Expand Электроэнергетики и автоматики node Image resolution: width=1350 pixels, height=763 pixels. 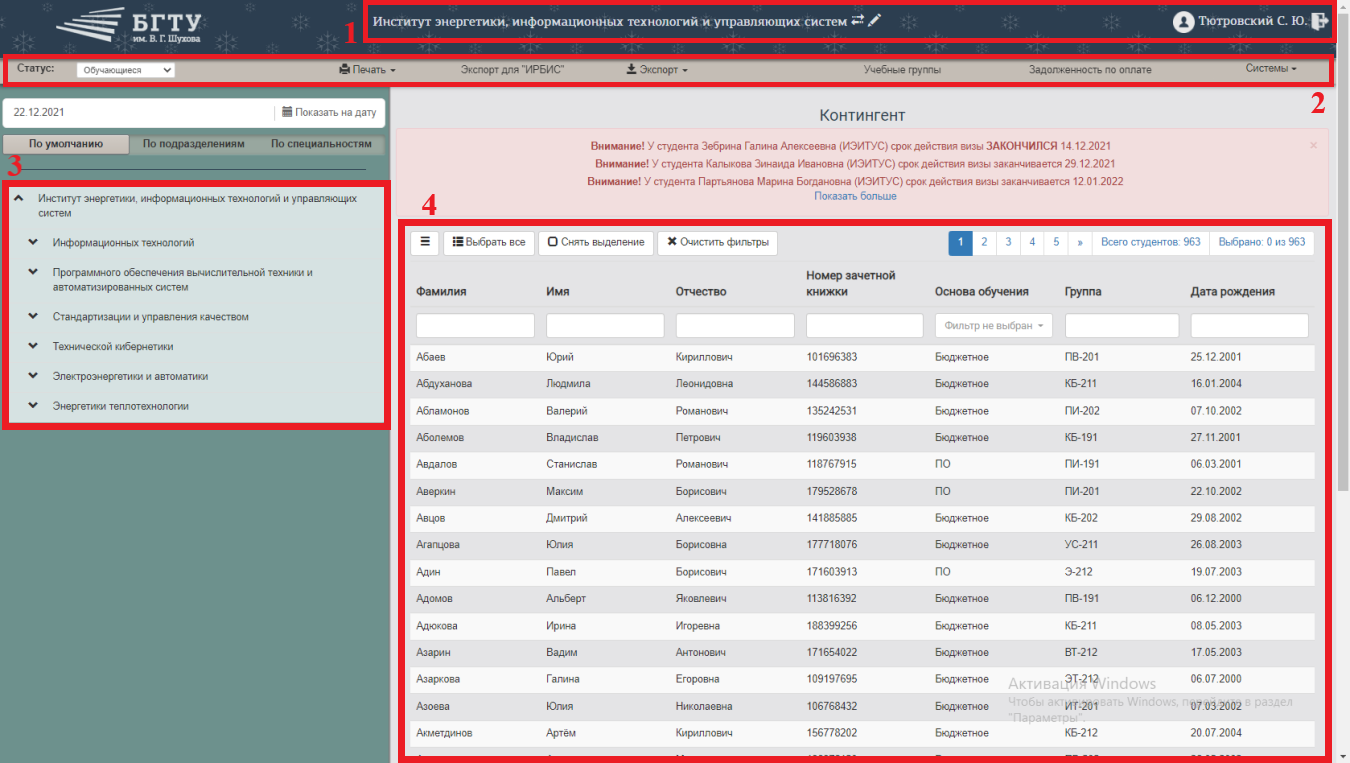[33, 376]
